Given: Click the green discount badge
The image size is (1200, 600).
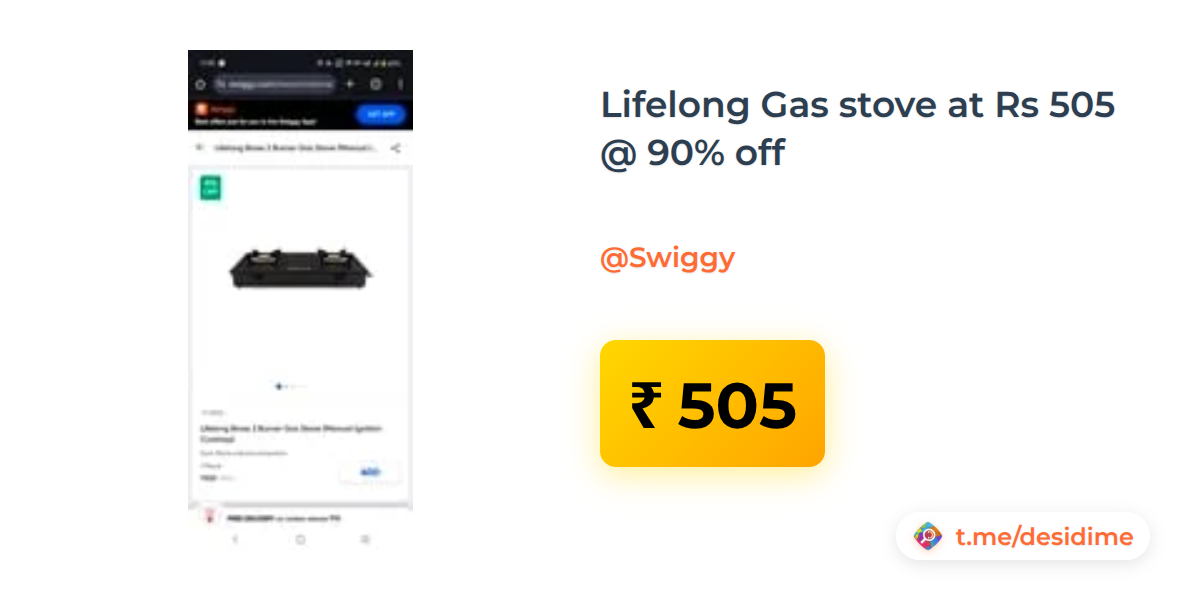Looking at the screenshot, I should [210, 187].
